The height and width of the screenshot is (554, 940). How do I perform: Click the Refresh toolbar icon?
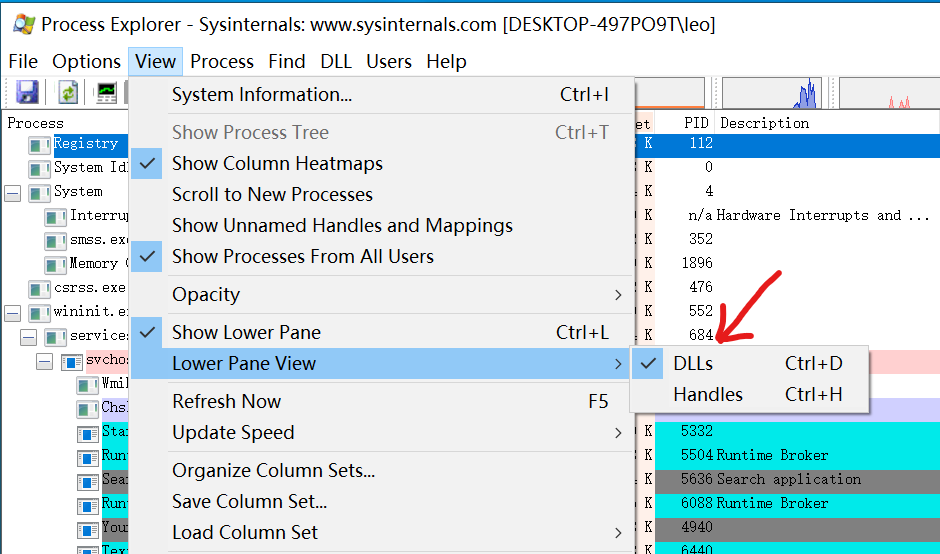coord(68,92)
